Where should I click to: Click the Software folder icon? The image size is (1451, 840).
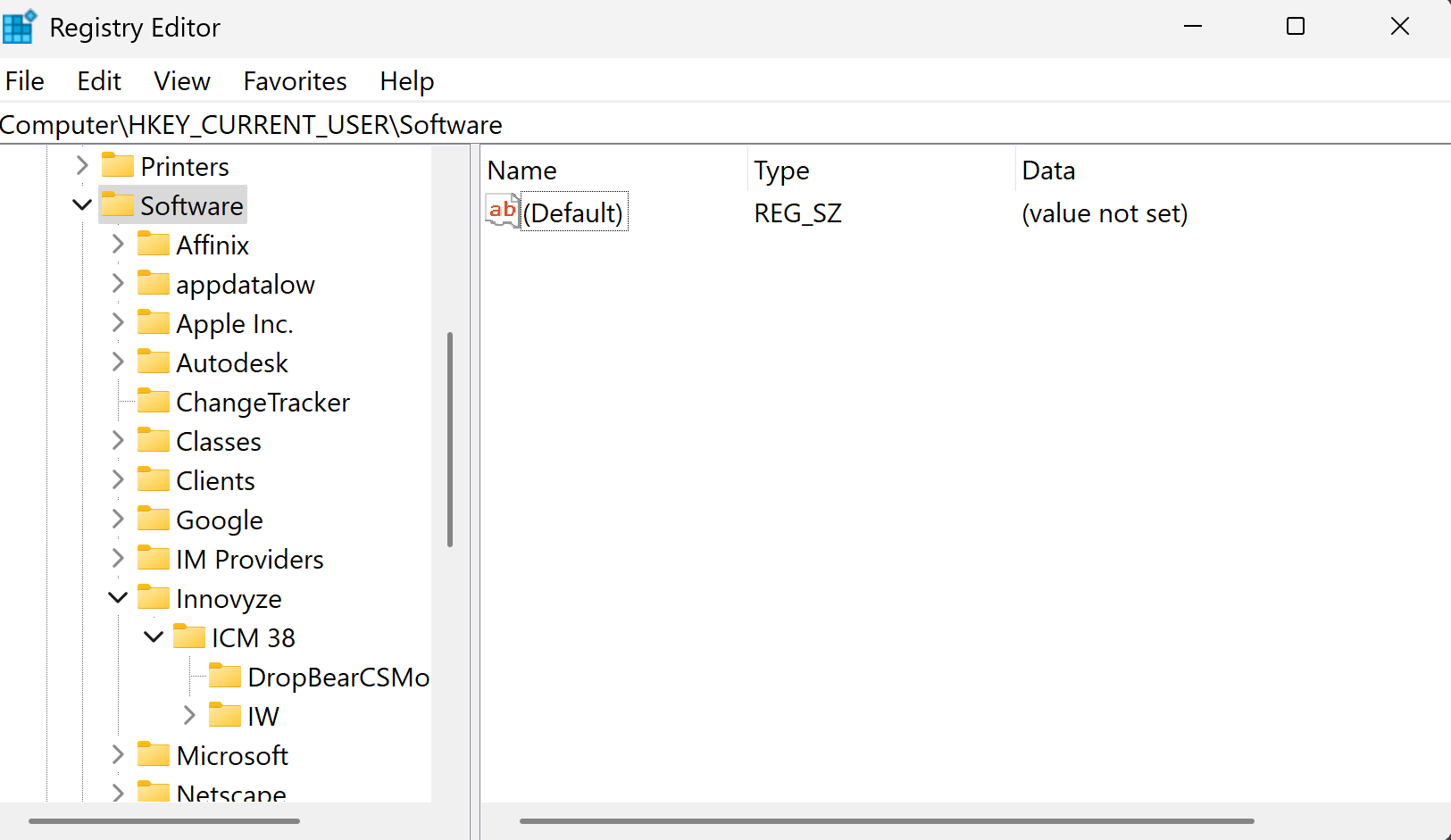119,204
